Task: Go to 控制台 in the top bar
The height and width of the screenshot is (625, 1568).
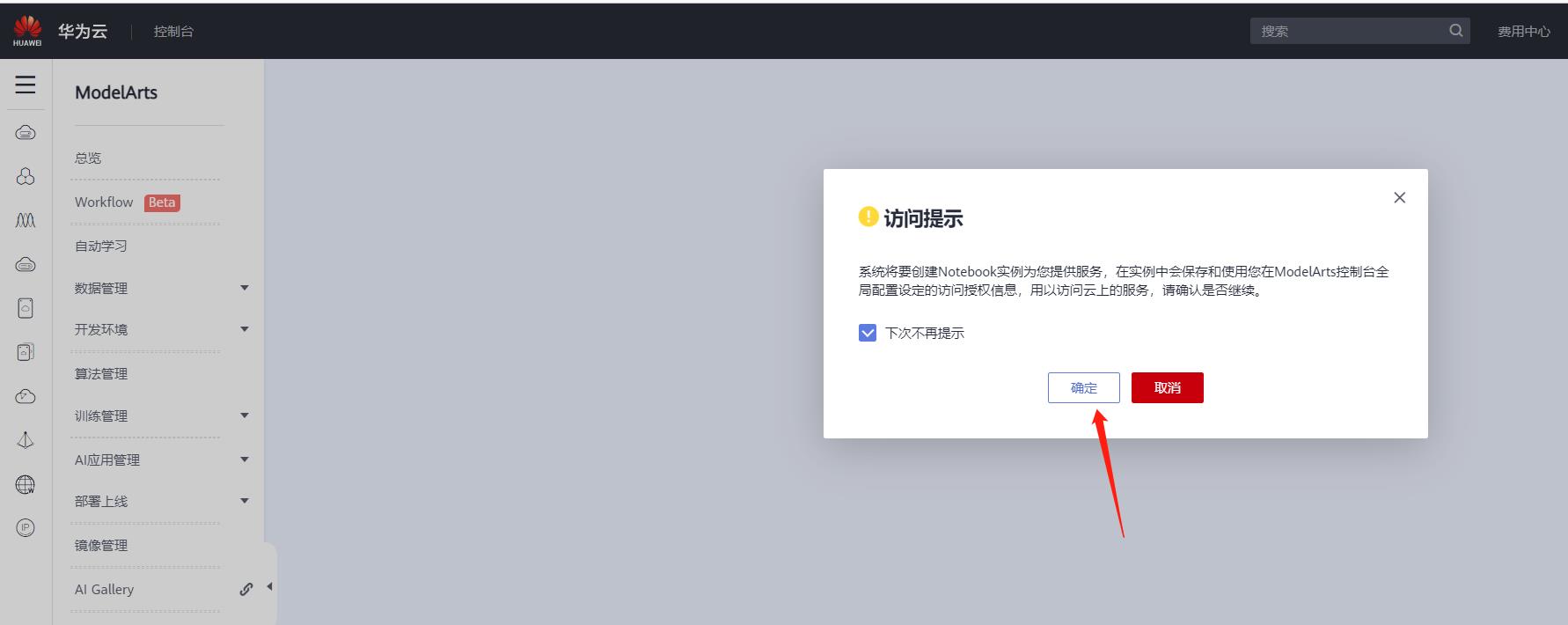Action: 173,31
